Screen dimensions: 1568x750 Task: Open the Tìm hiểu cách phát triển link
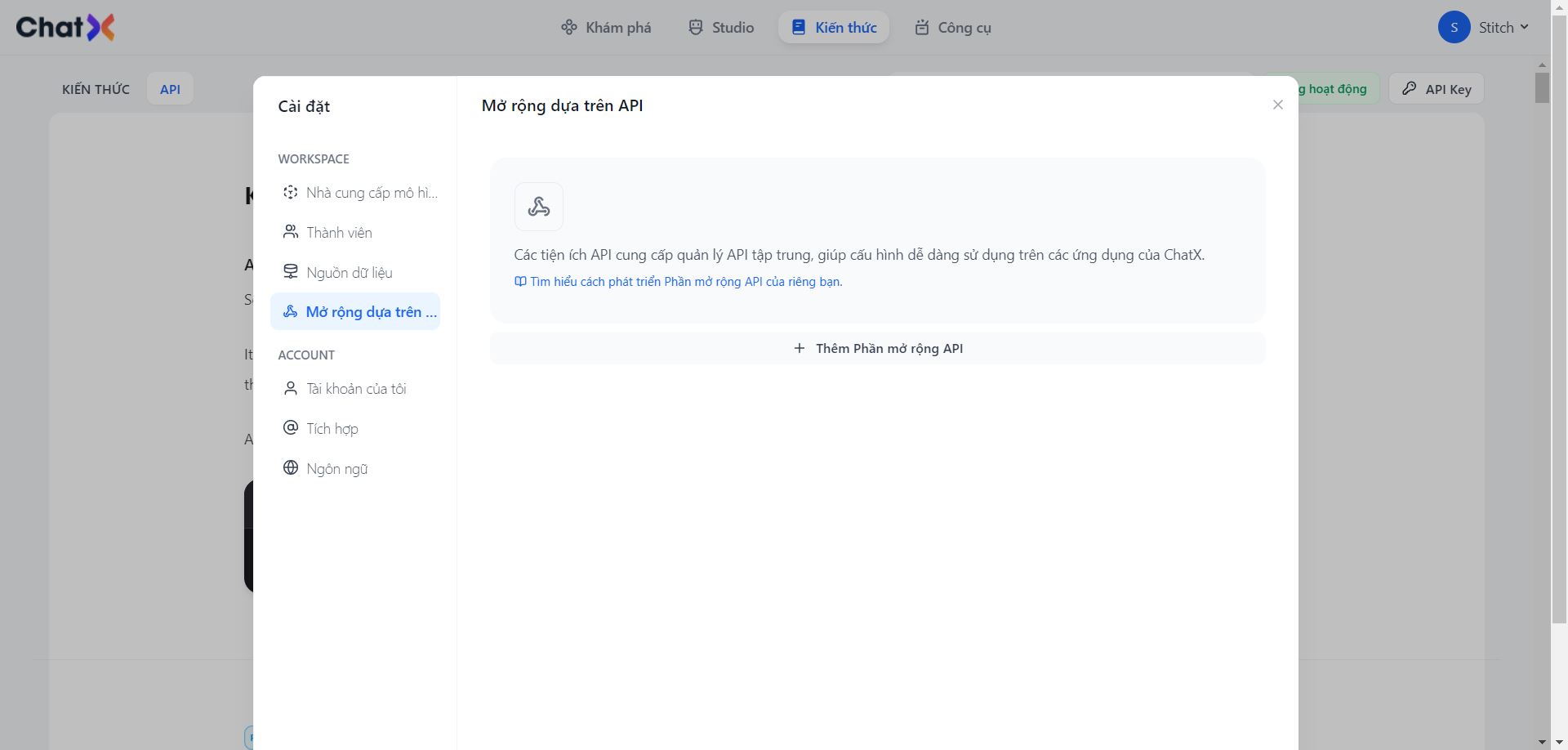[685, 282]
